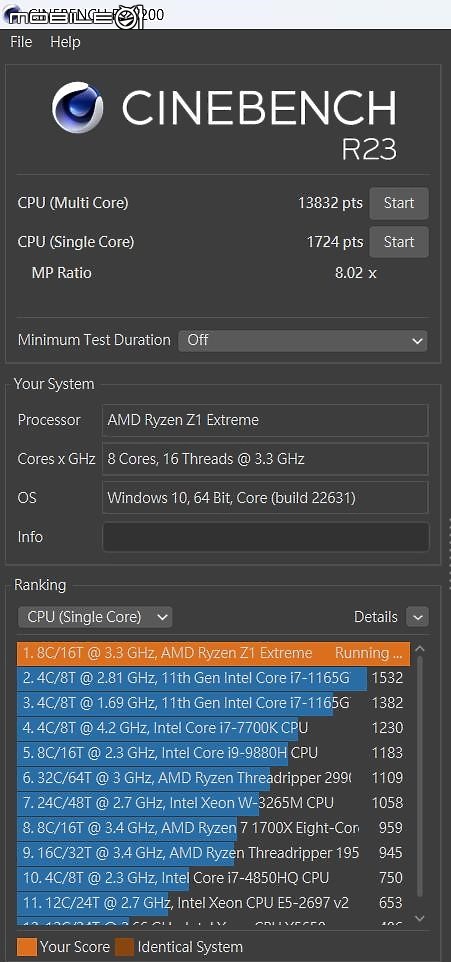This screenshot has width=451, height=962.
Task: Open the File menu
Action: 21,42
